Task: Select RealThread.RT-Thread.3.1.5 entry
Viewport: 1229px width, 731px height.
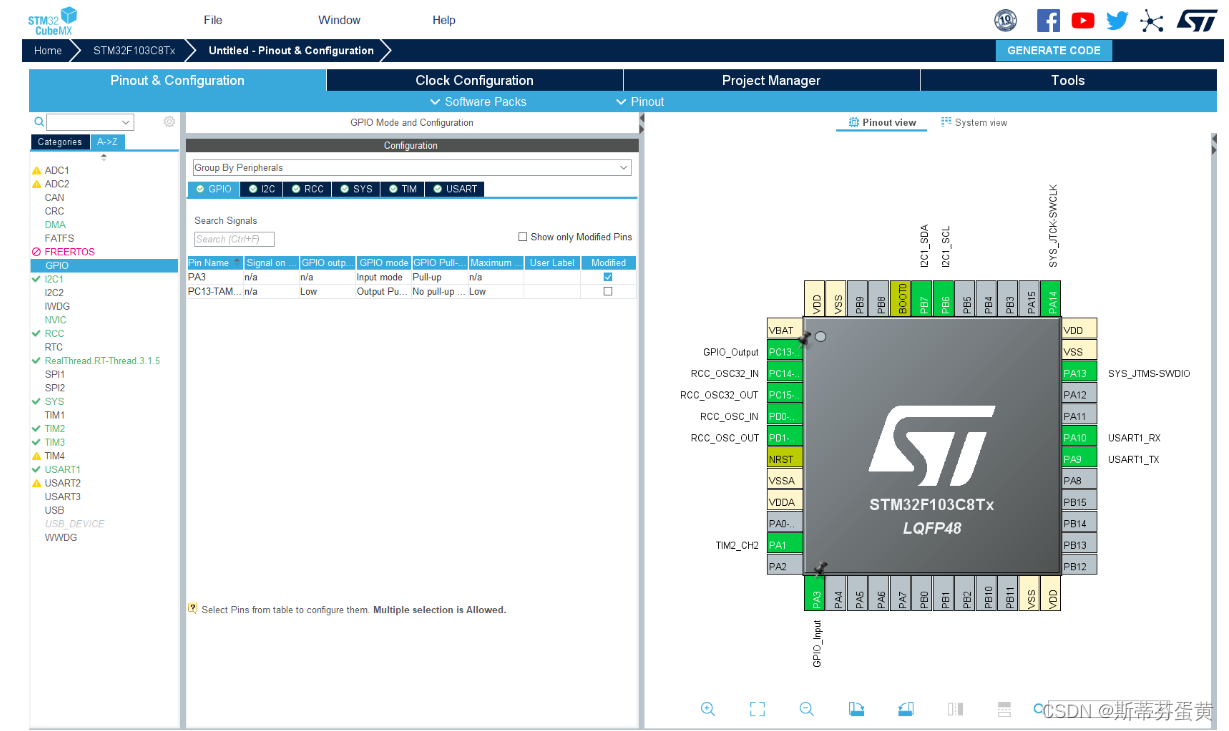Action: click(102, 361)
